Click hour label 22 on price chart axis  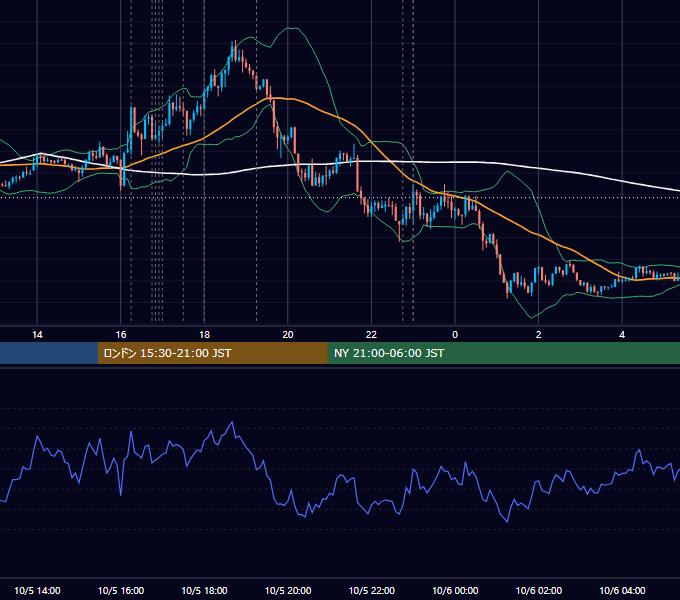(371, 335)
